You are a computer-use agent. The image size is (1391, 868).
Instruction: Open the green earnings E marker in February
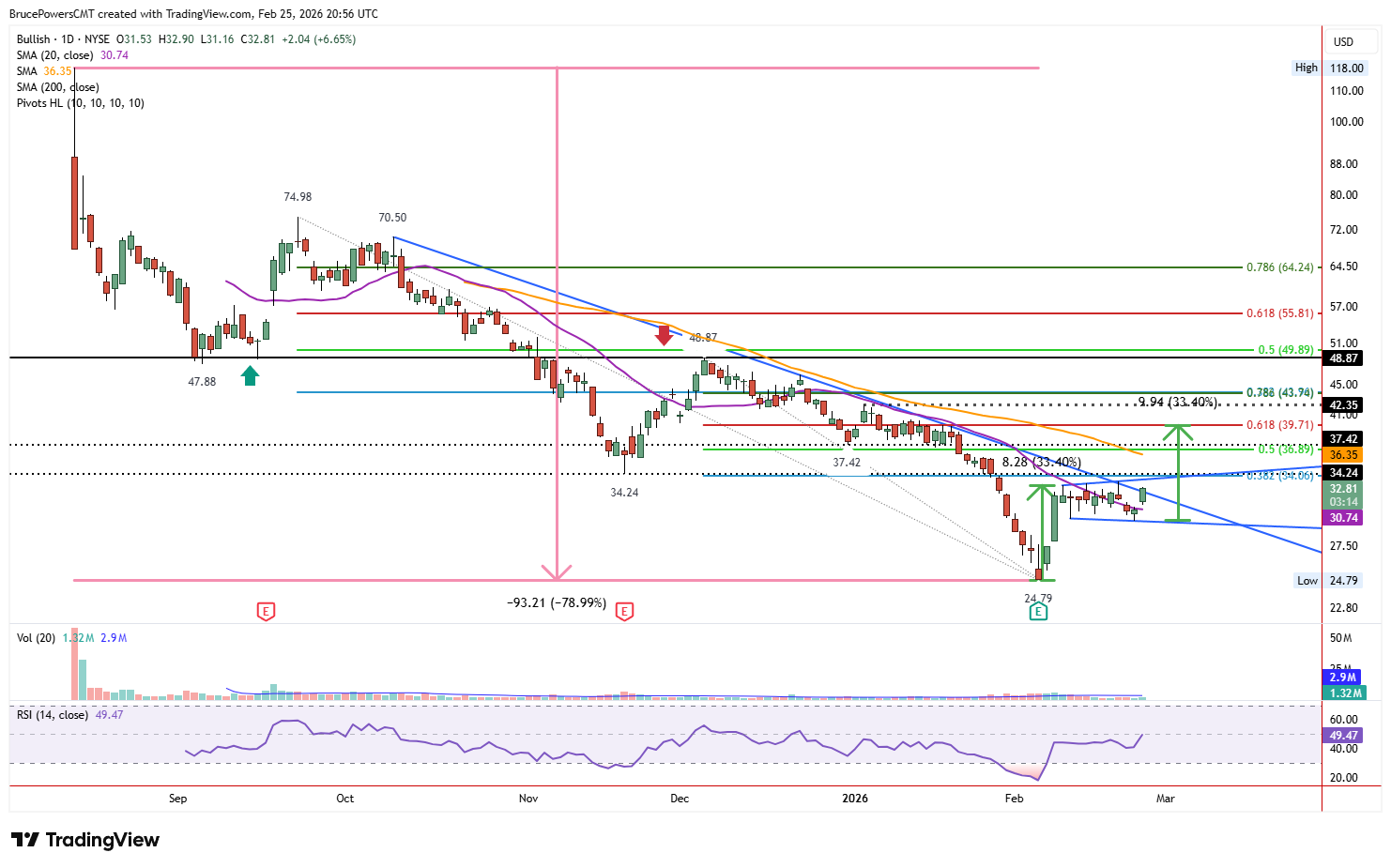click(x=1038, y=612)
